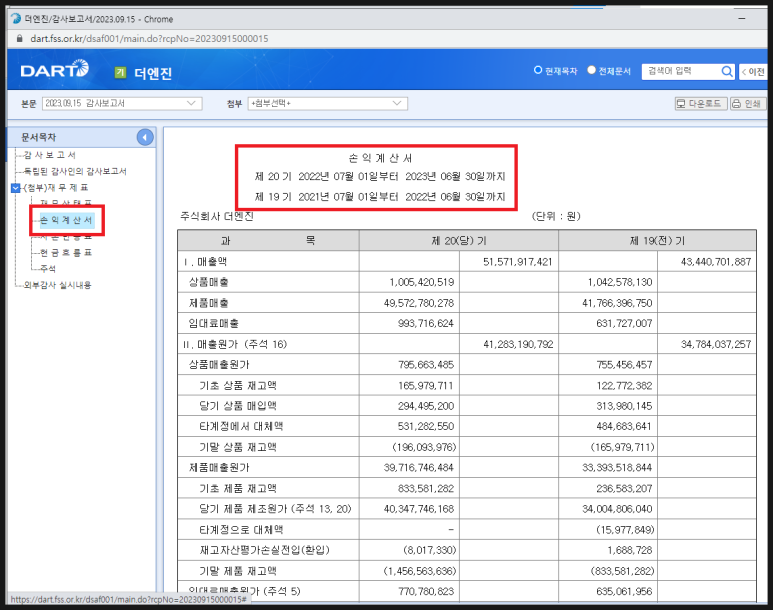Click the 타계정으로 대체액 row label
The width and height of the screenshot is (773, 610).
(x=241, y=530)
